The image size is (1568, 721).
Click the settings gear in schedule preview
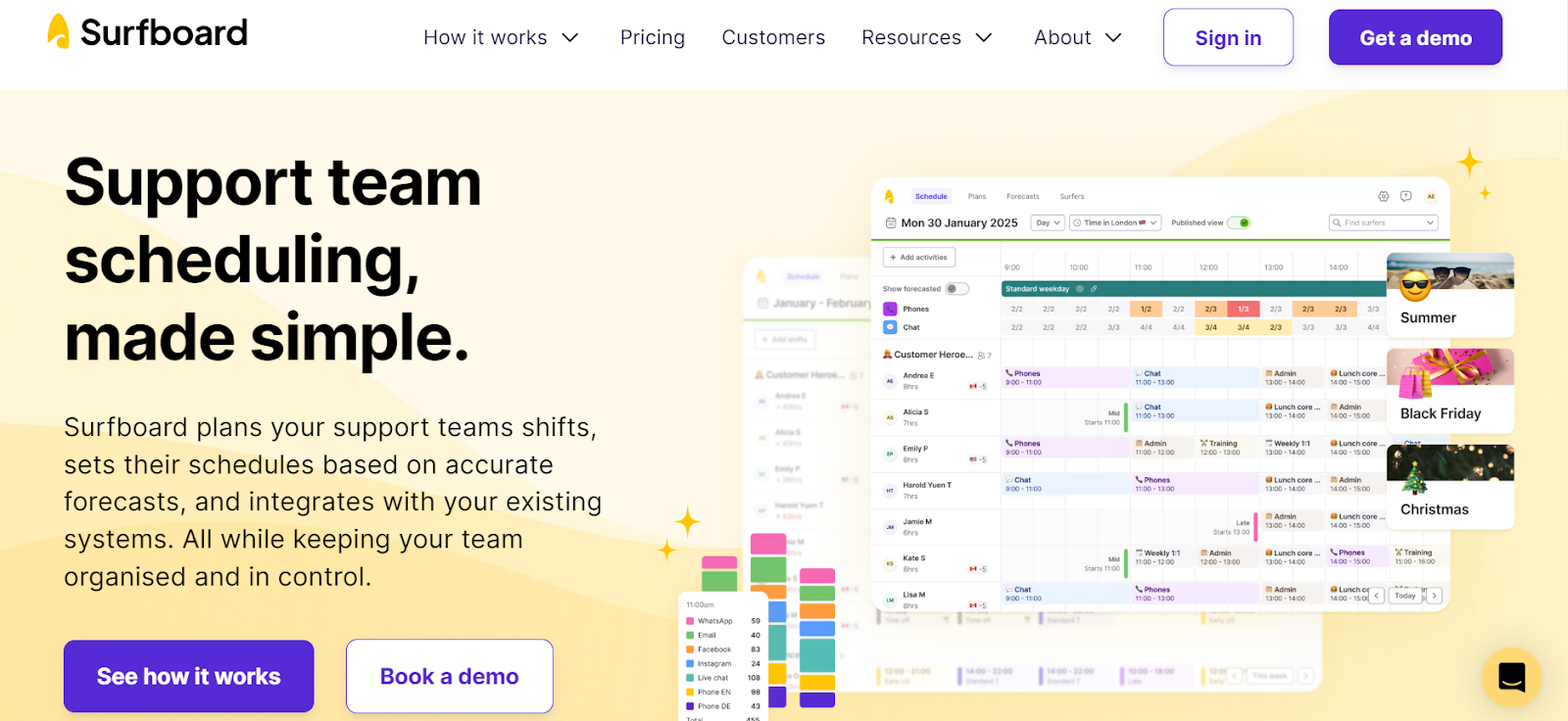tap(1384, 196)
